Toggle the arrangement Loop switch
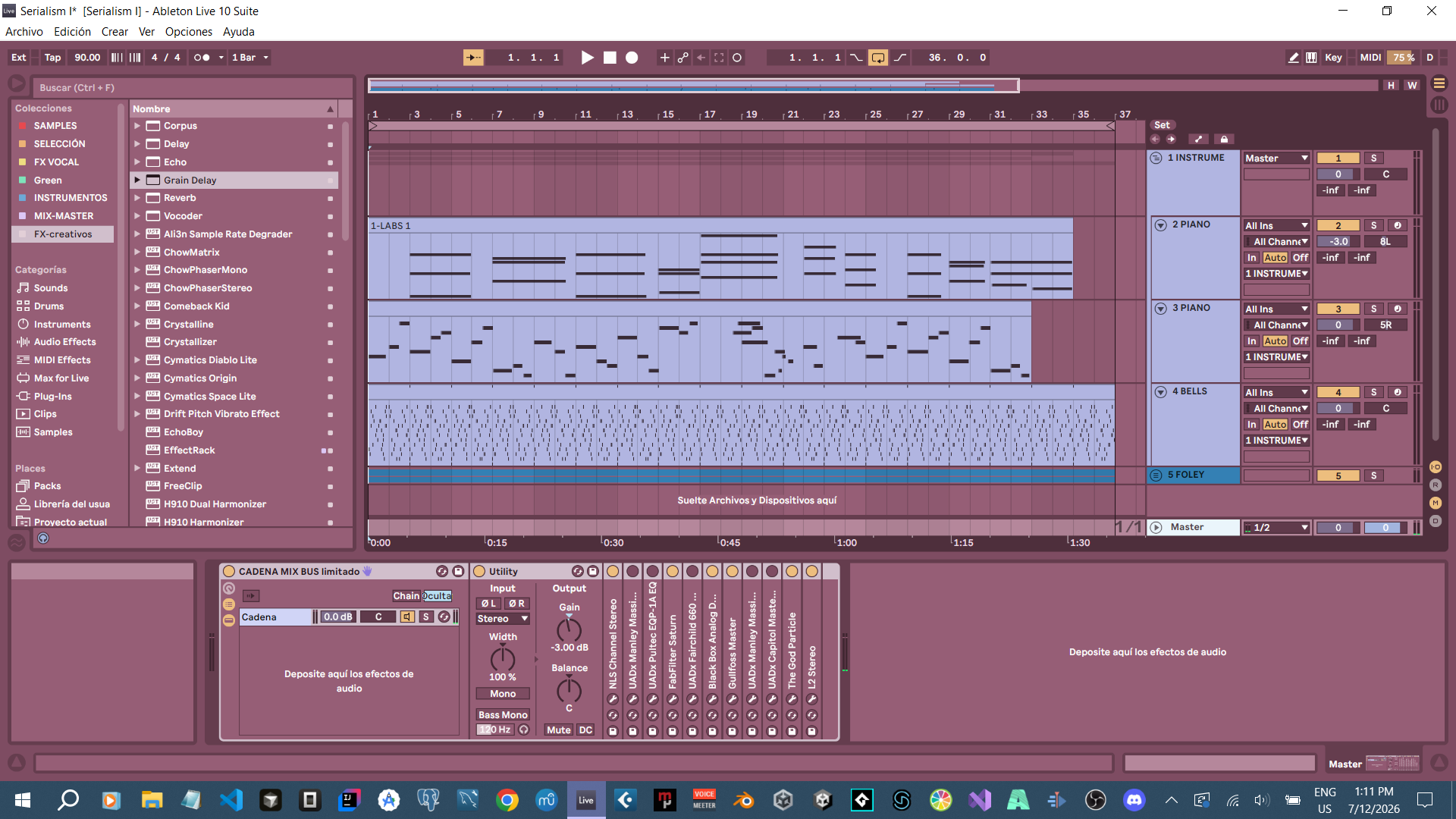This screenshot has width=1456, height=819. [878, 58]
